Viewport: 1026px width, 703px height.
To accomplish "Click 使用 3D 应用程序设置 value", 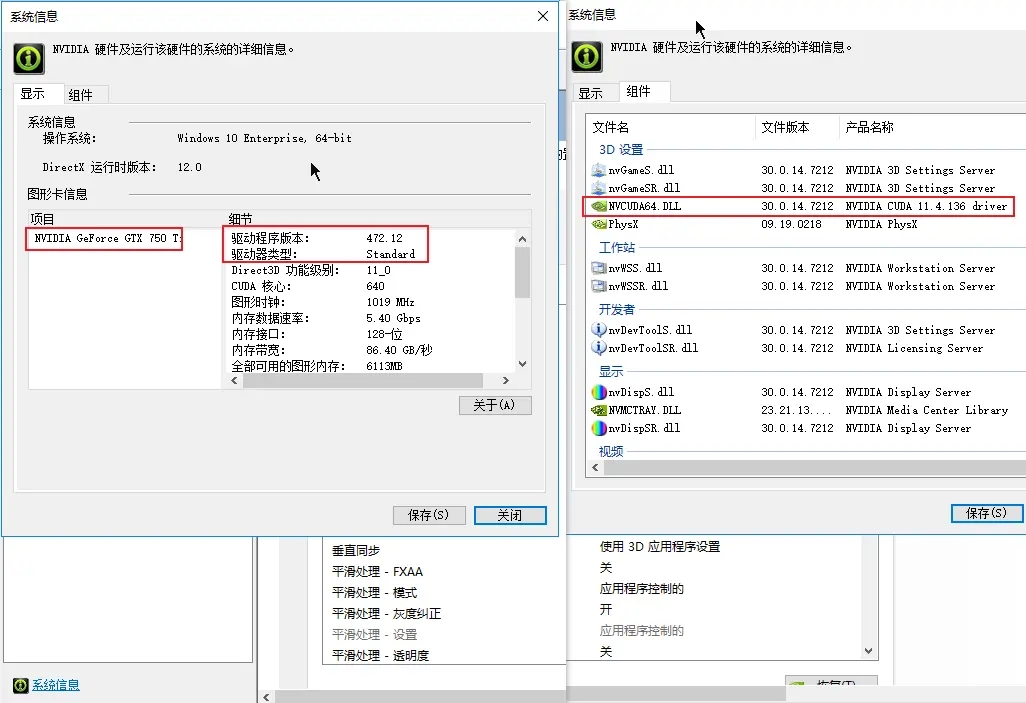I will tap(660, 547).
